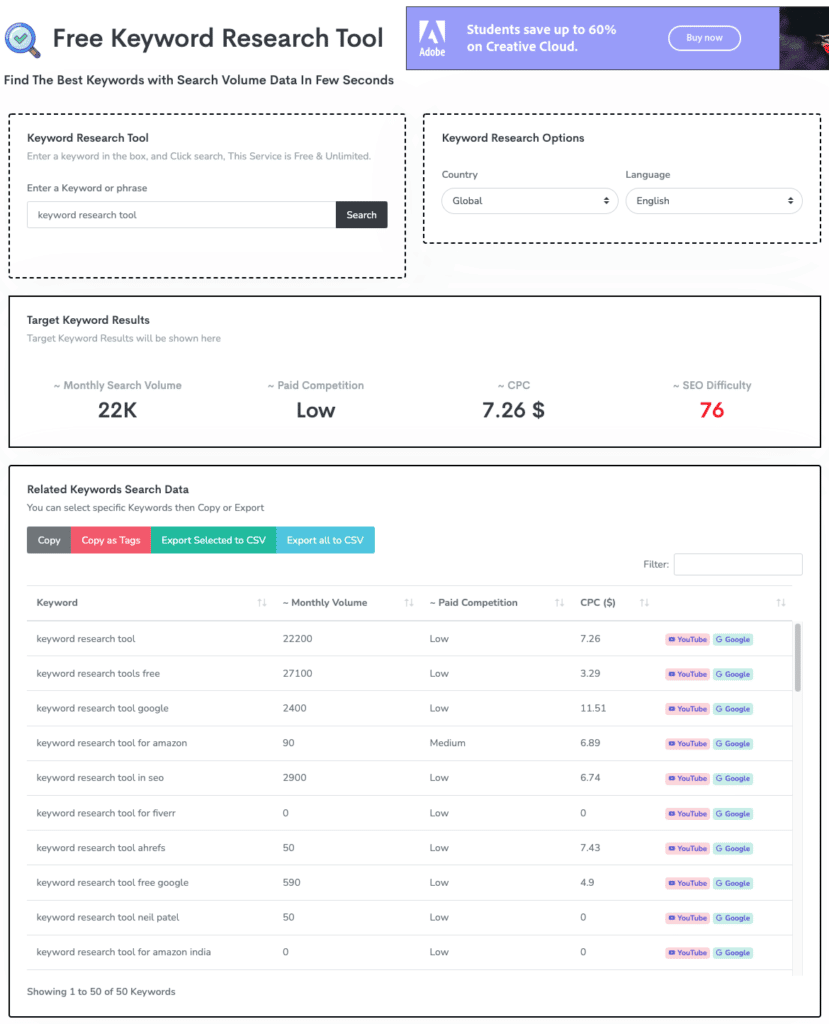The height and width of the screenshot is (1024, 829).
Task: Click the 7.26 $ CPC summary value
Action: 513,410
